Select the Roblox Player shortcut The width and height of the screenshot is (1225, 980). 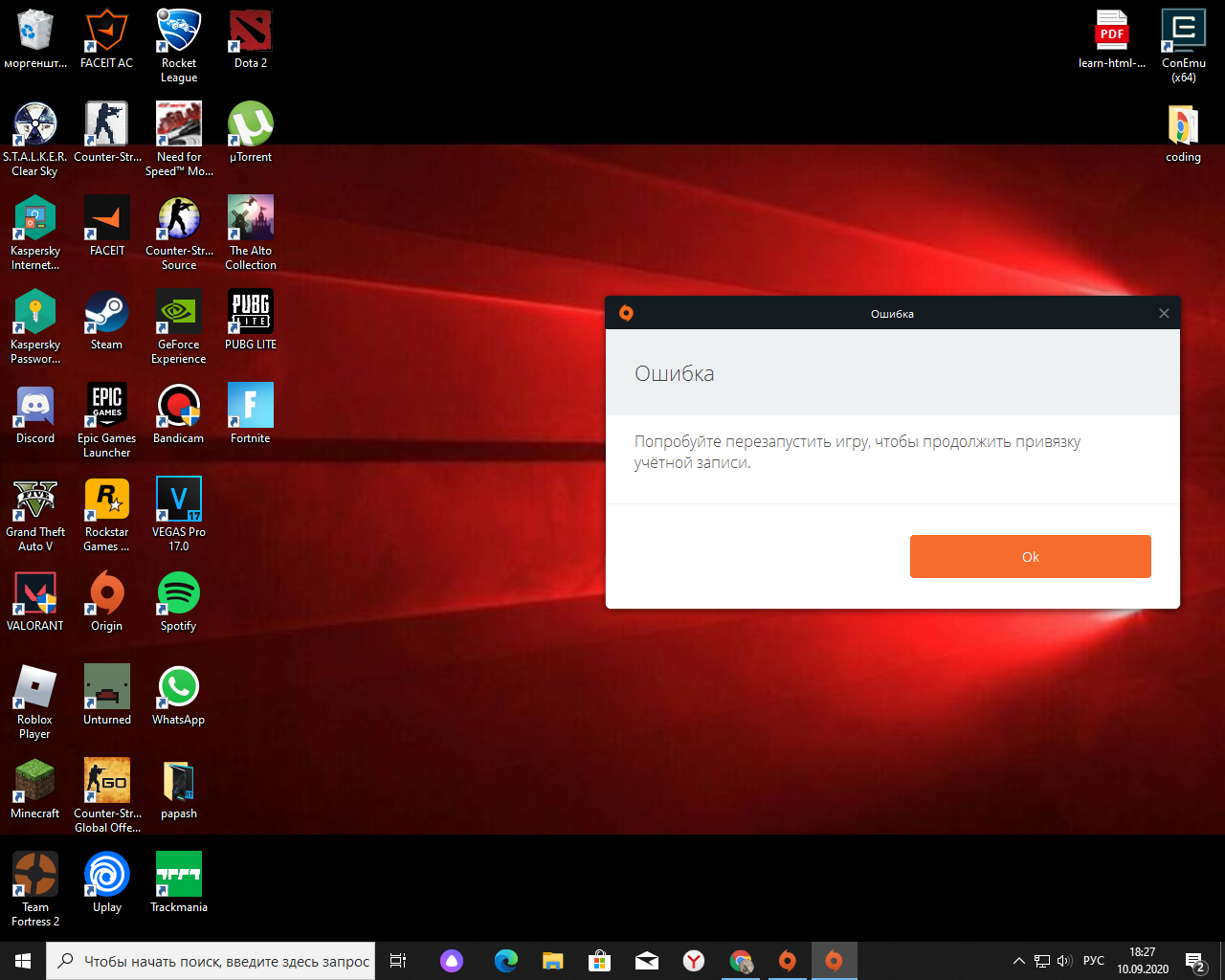pyautogui.click(x=35, y=702)
